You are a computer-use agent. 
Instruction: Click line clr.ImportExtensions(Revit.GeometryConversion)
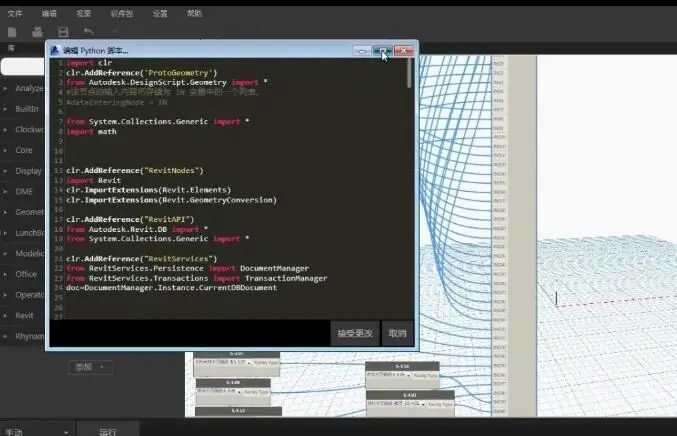(x=171, y=200)
